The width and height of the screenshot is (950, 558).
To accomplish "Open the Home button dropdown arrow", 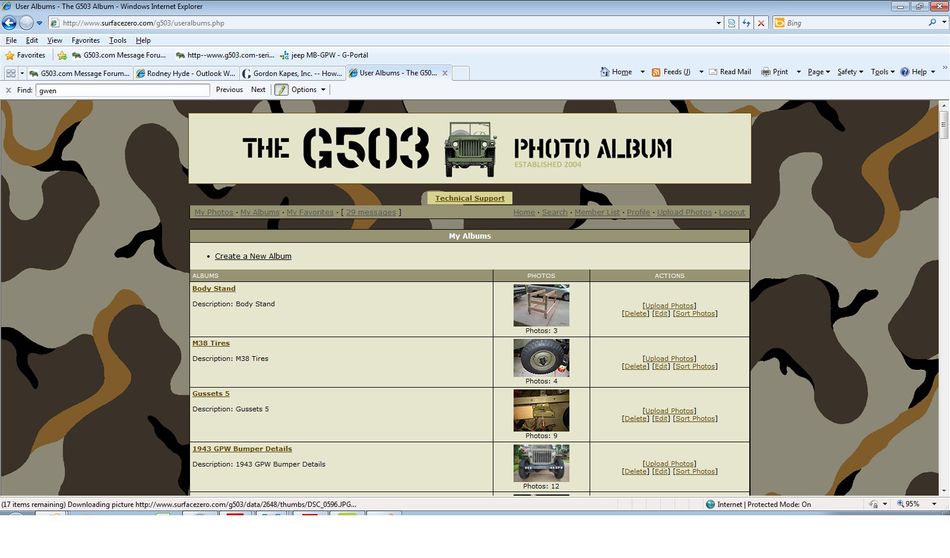I will [642, 71].
